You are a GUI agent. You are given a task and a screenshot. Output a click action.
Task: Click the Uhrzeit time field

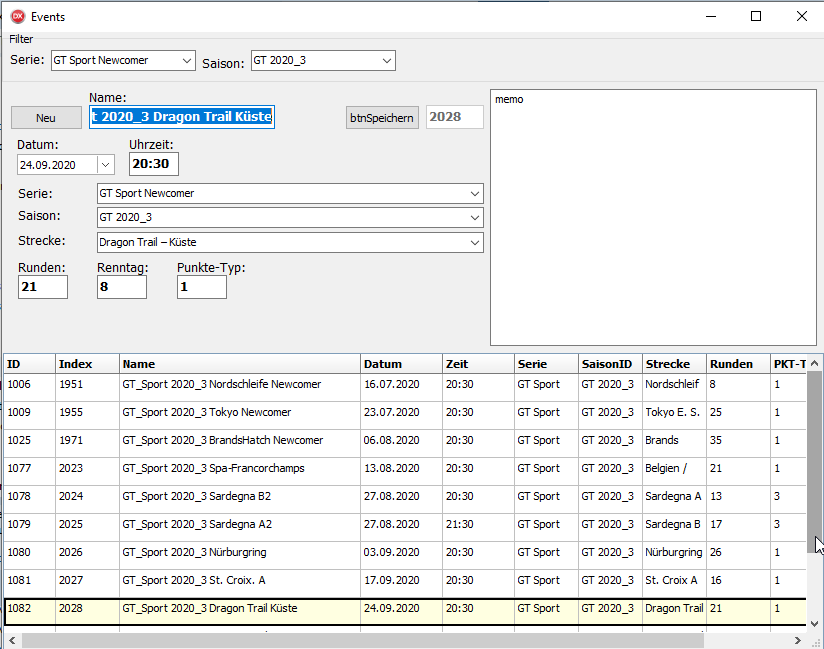[153, 164]
